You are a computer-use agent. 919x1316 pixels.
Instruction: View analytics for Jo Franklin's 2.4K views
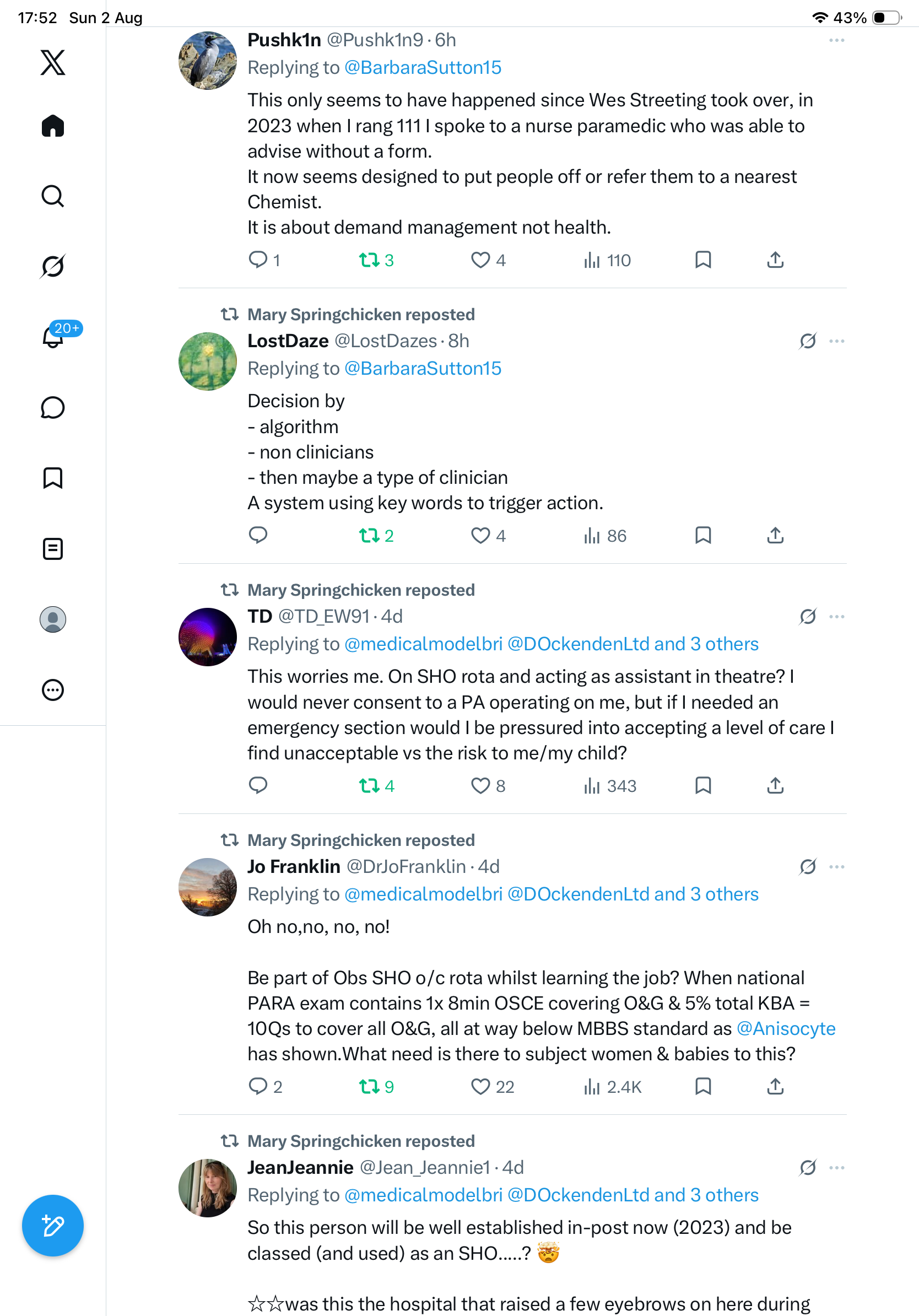coord(613,1087)
